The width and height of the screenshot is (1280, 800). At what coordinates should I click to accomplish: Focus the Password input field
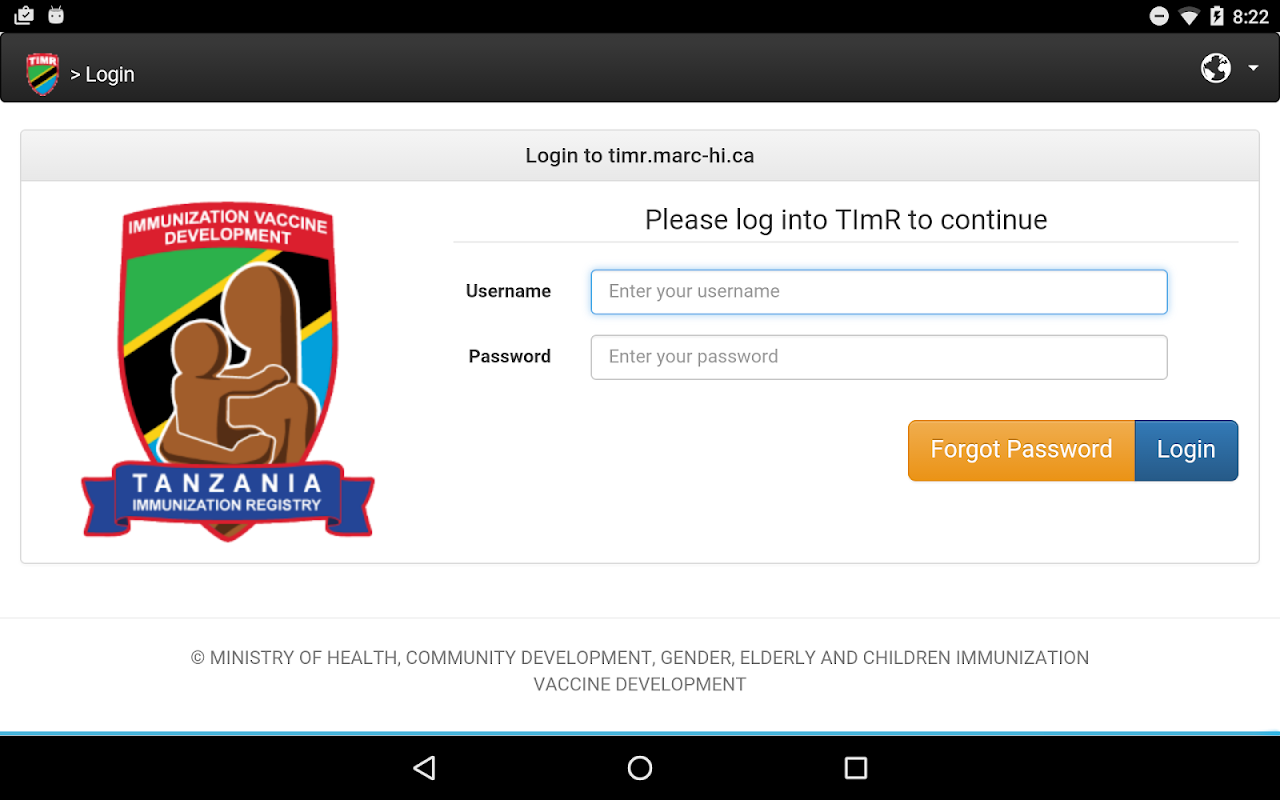(x=879, y=357)
